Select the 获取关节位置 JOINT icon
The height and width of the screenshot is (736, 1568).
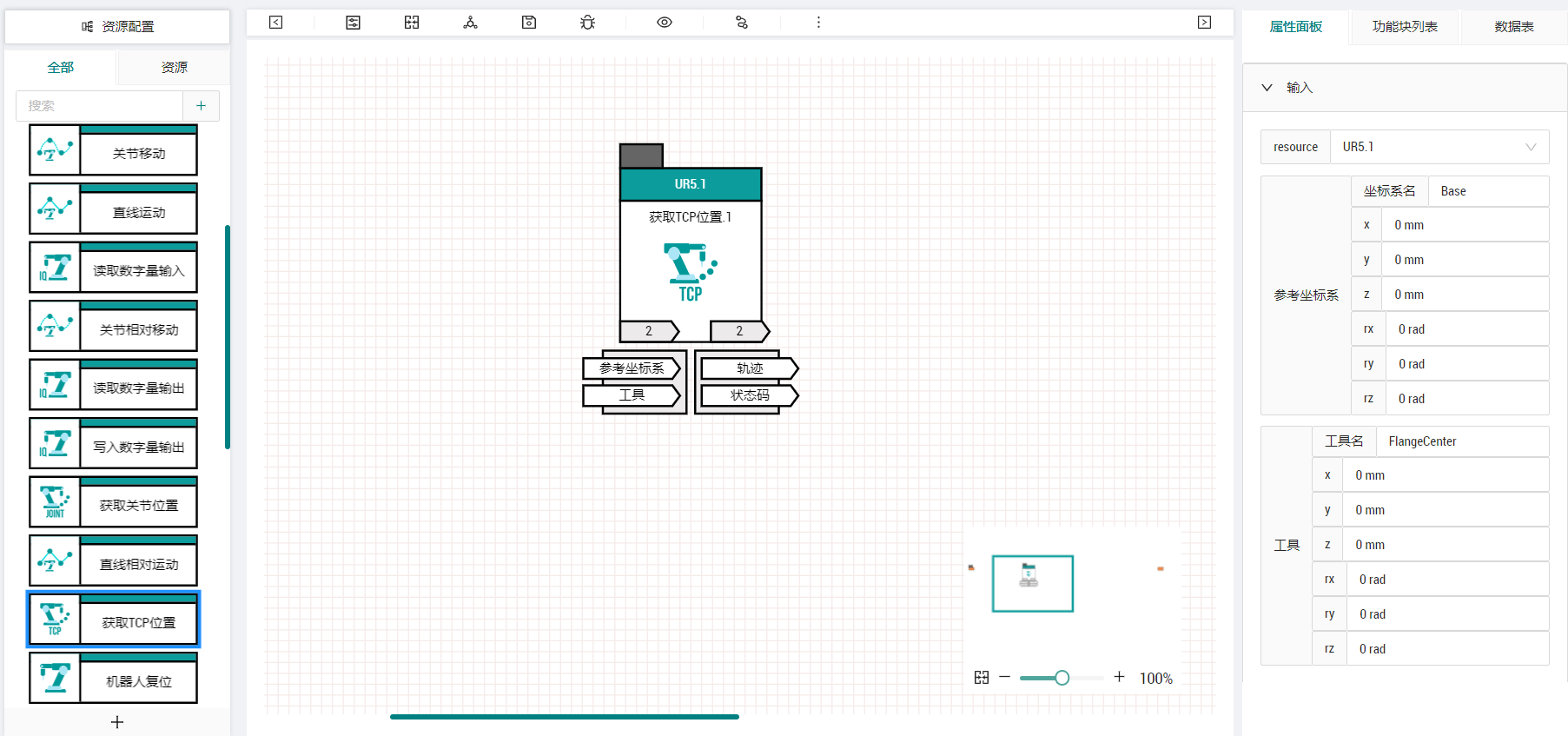point(55,502)
